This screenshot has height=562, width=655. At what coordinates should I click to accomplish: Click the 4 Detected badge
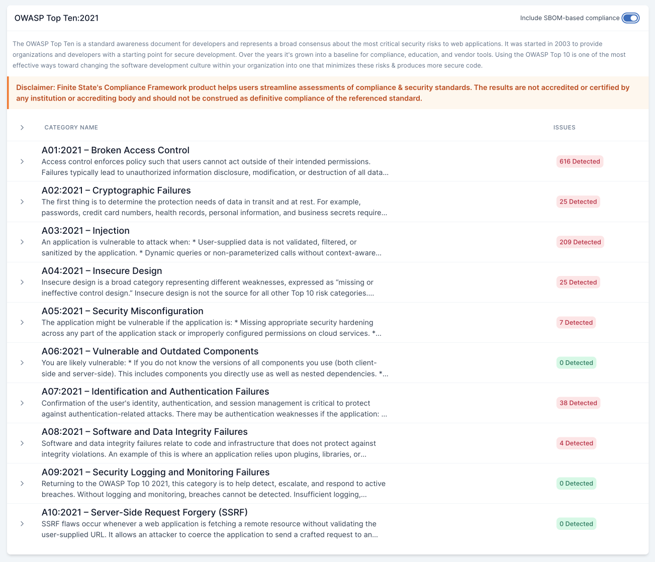pyautogui.click(x=576, y=443)
